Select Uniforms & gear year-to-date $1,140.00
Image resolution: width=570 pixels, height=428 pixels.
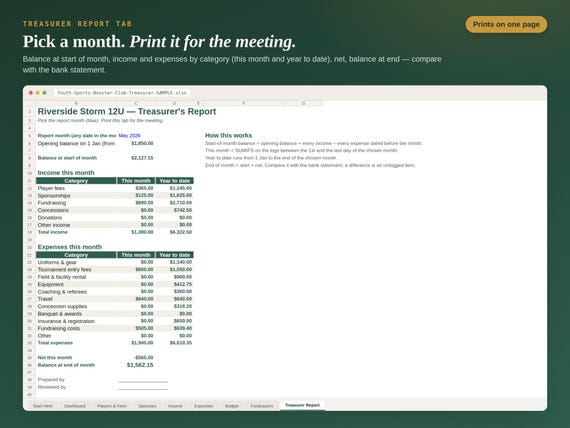[181, 262]
